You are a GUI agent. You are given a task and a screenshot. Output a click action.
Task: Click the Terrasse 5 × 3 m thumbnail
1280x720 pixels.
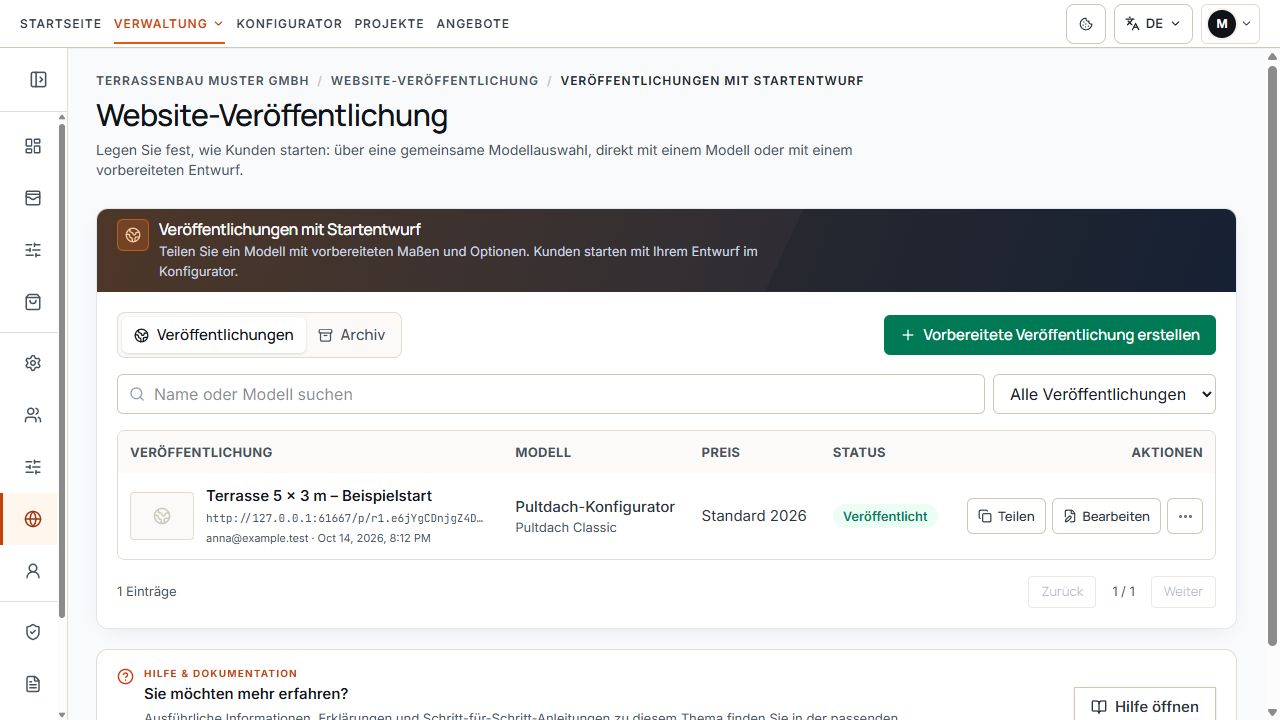pos(162,516)
